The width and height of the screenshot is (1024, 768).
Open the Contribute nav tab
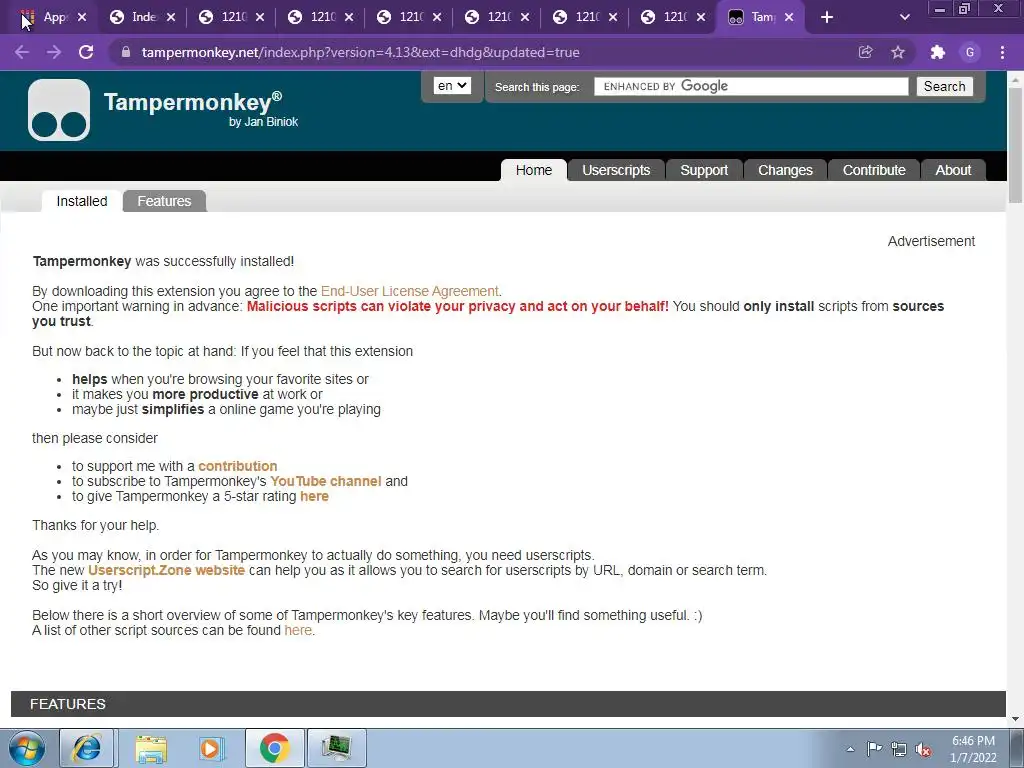874,170
